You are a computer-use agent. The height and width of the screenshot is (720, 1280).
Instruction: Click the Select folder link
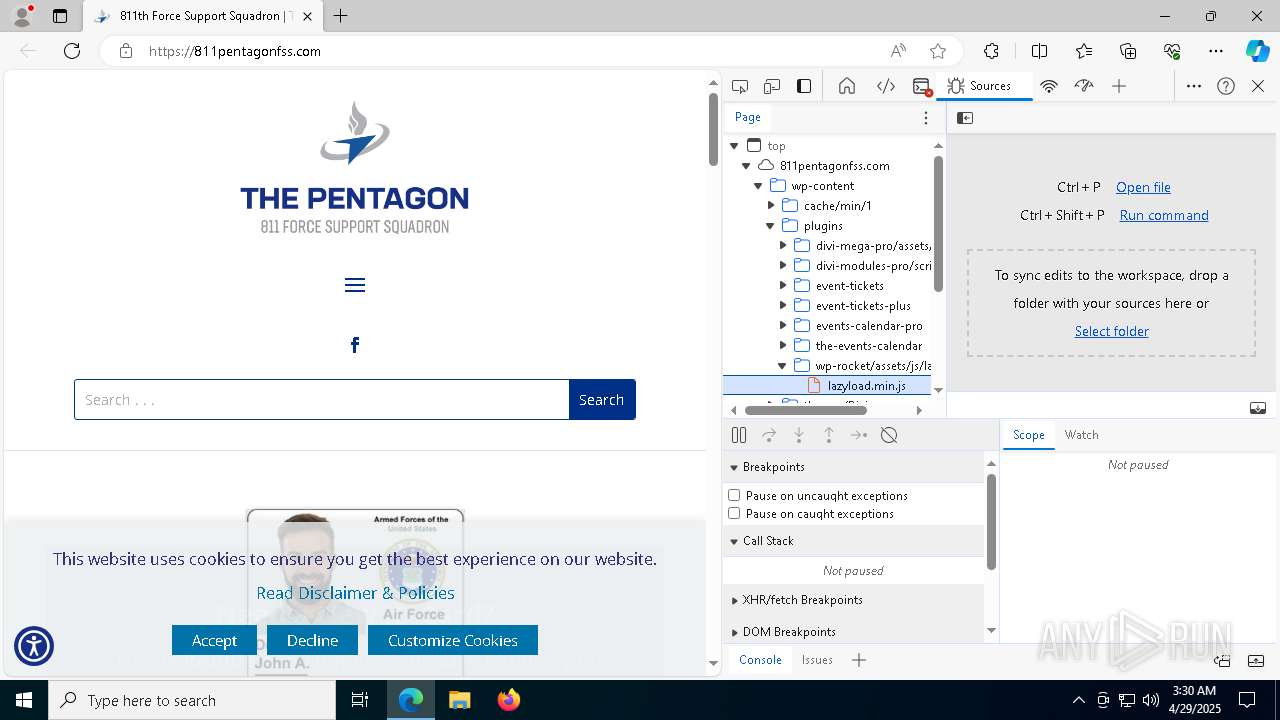point(1111,331)
